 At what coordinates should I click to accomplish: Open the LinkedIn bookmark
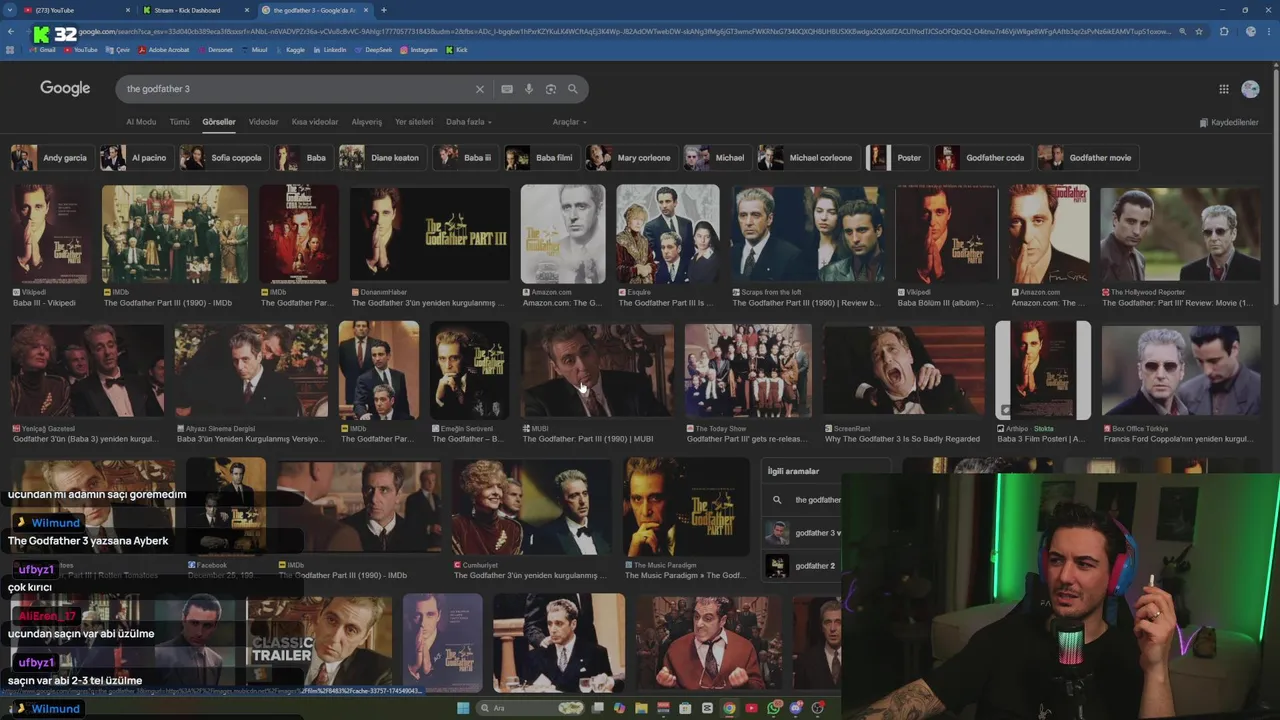click(x=329, y=50)
